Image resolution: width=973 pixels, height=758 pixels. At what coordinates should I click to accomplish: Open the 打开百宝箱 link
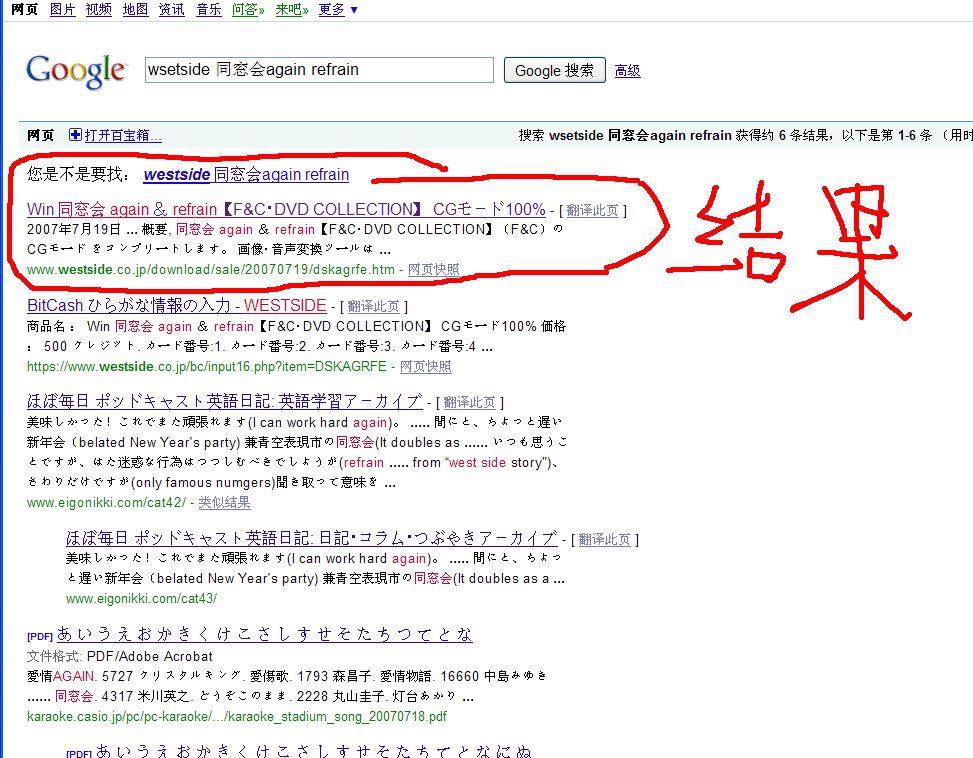[x=123, y=135]
